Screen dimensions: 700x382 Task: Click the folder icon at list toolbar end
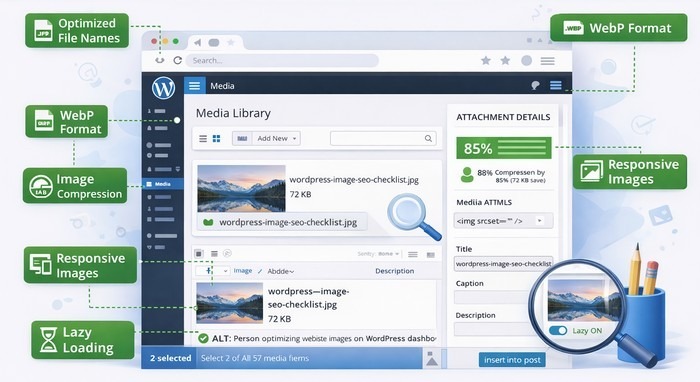click(431, 255)
